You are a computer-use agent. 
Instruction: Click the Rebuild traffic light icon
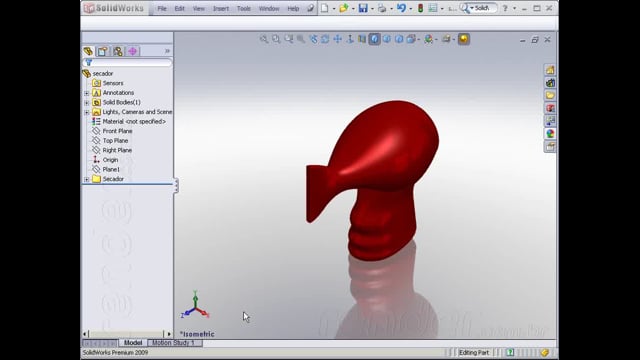pyautogui.click(x=420, y=8)
